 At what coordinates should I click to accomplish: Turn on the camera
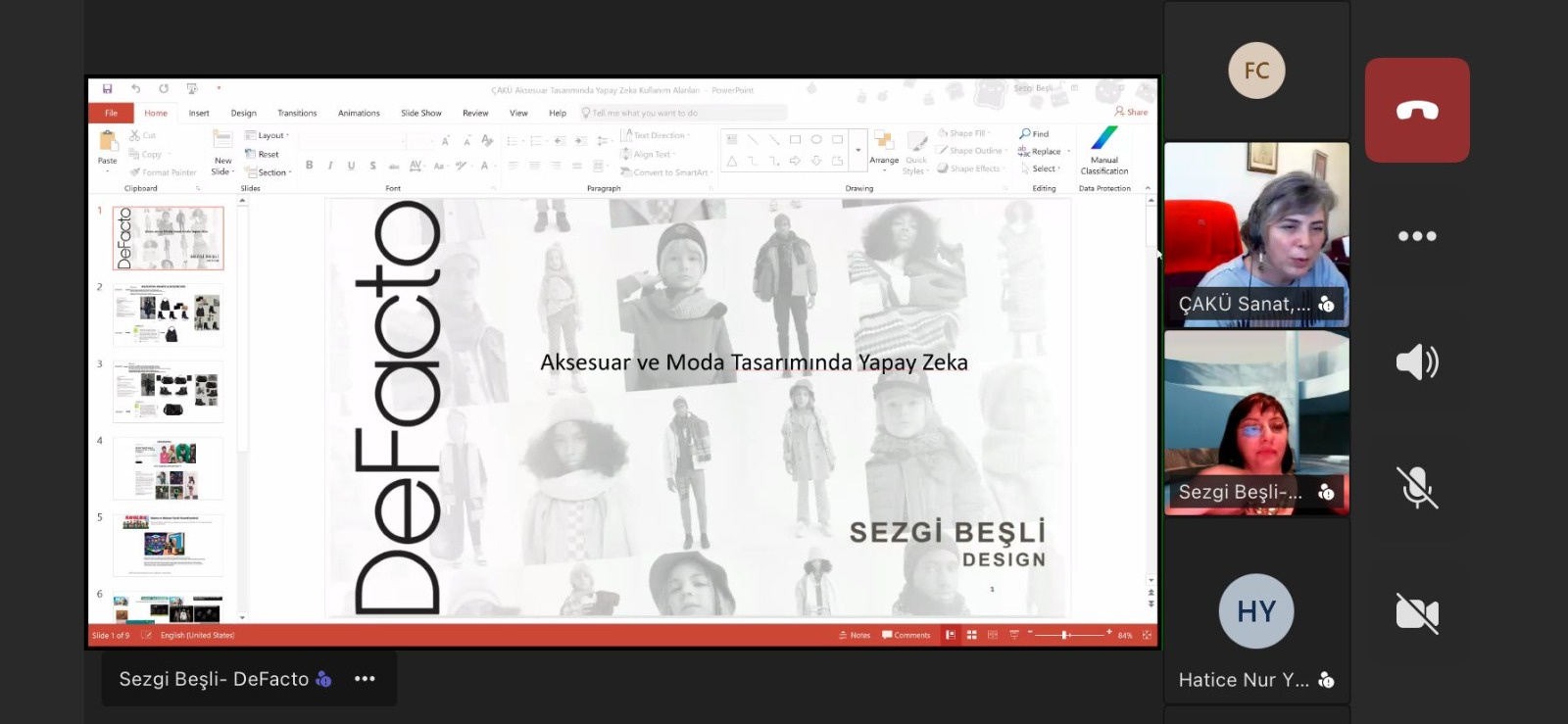1417,613
